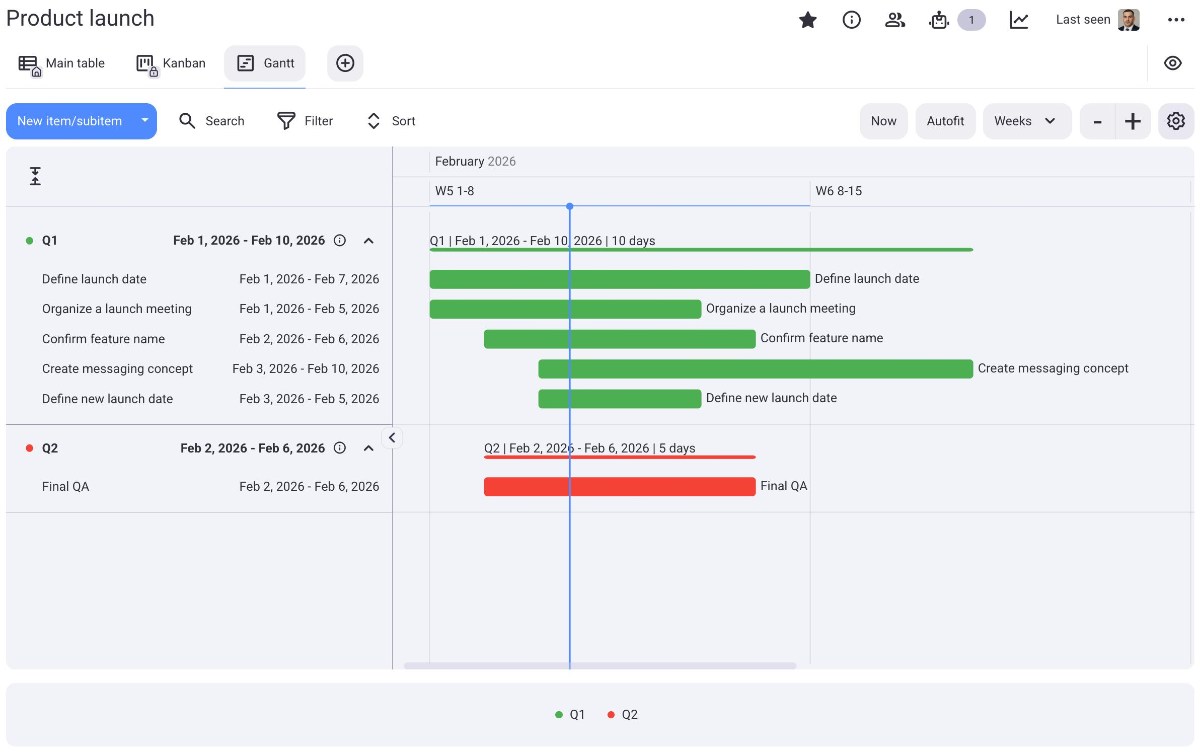1200x754 pixels.
Task: Toggle Q1 group in the bottom legend
Action: click(x=571, y=715)
